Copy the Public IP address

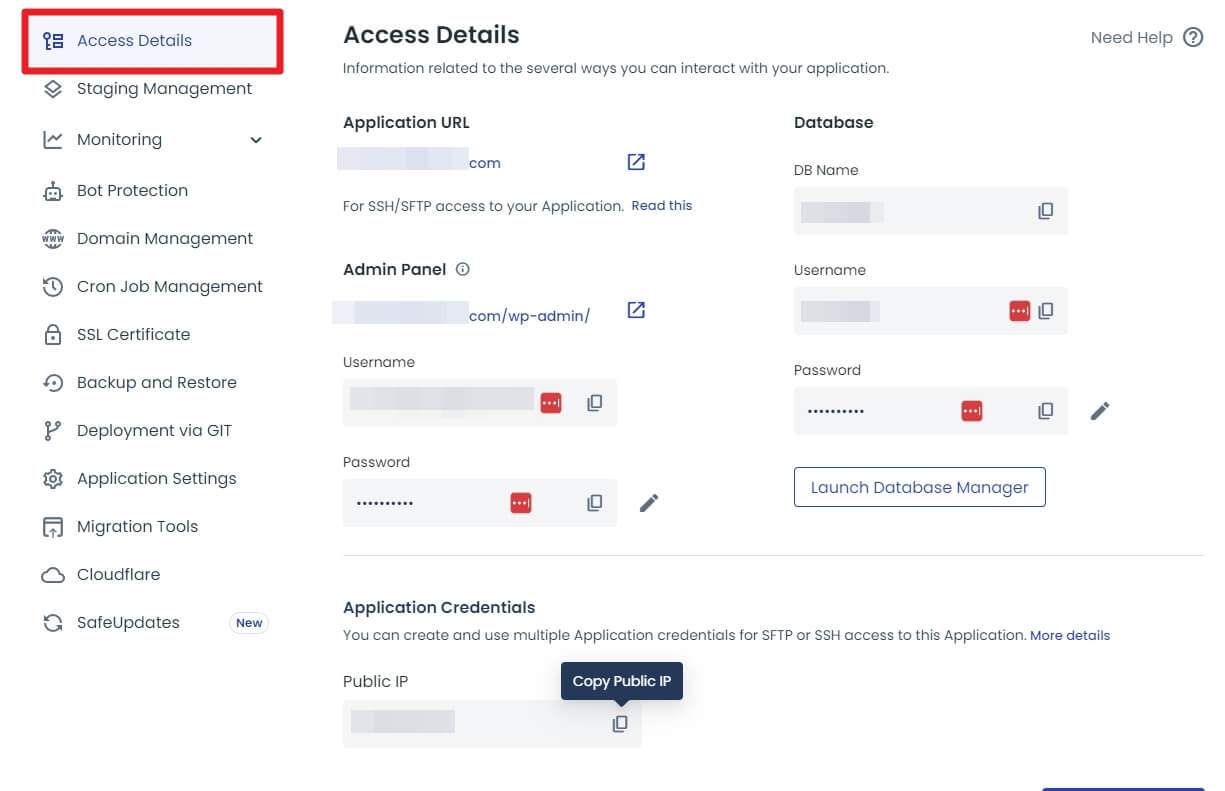[620, 723]
